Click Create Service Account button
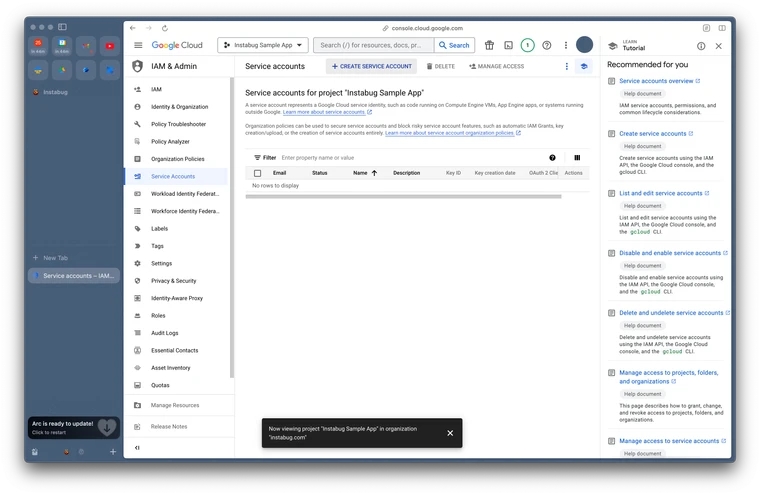This screenshot has width=760, height=495. (x=371, y=66)
